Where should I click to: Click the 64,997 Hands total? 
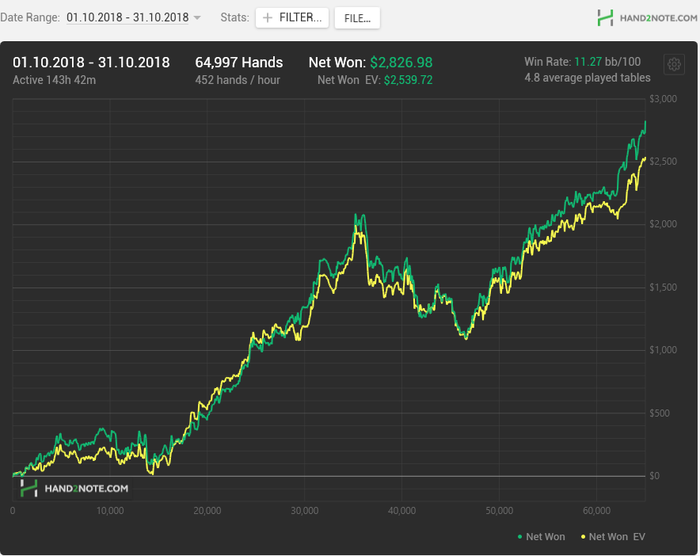[x=239, y=63]
